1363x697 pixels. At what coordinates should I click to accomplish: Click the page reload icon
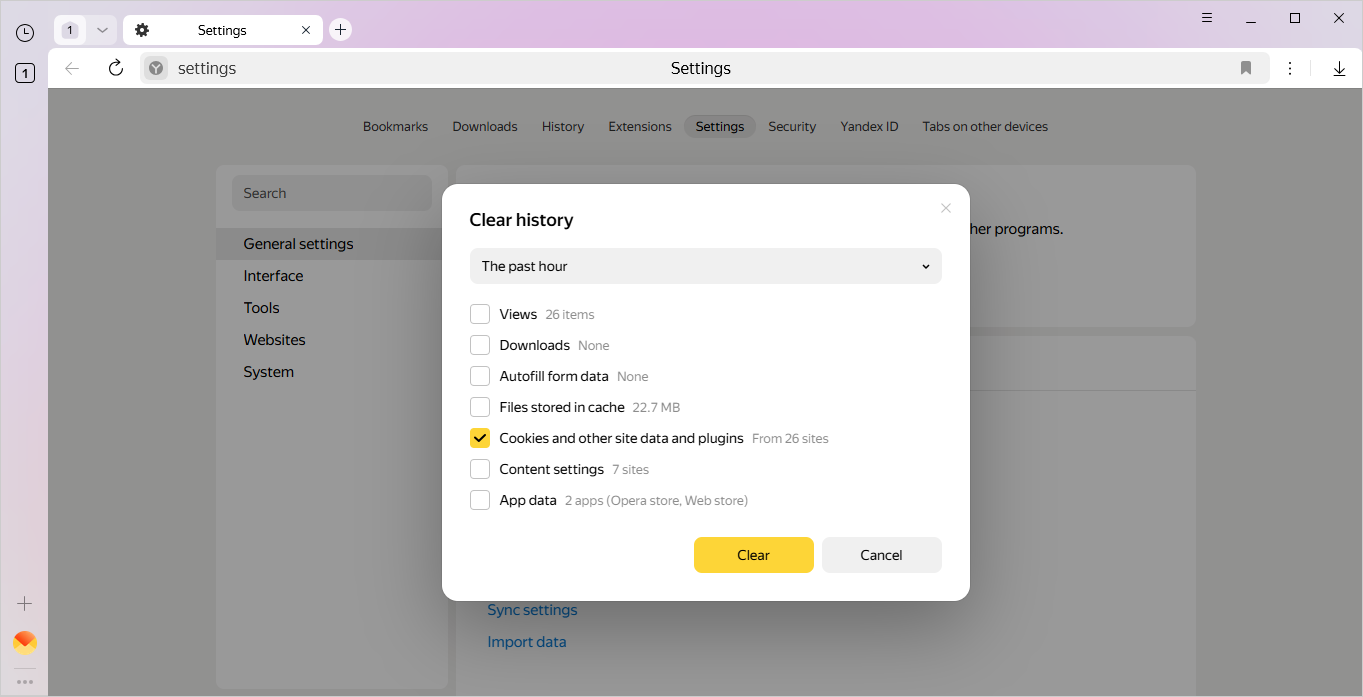(x=116, y=68)
